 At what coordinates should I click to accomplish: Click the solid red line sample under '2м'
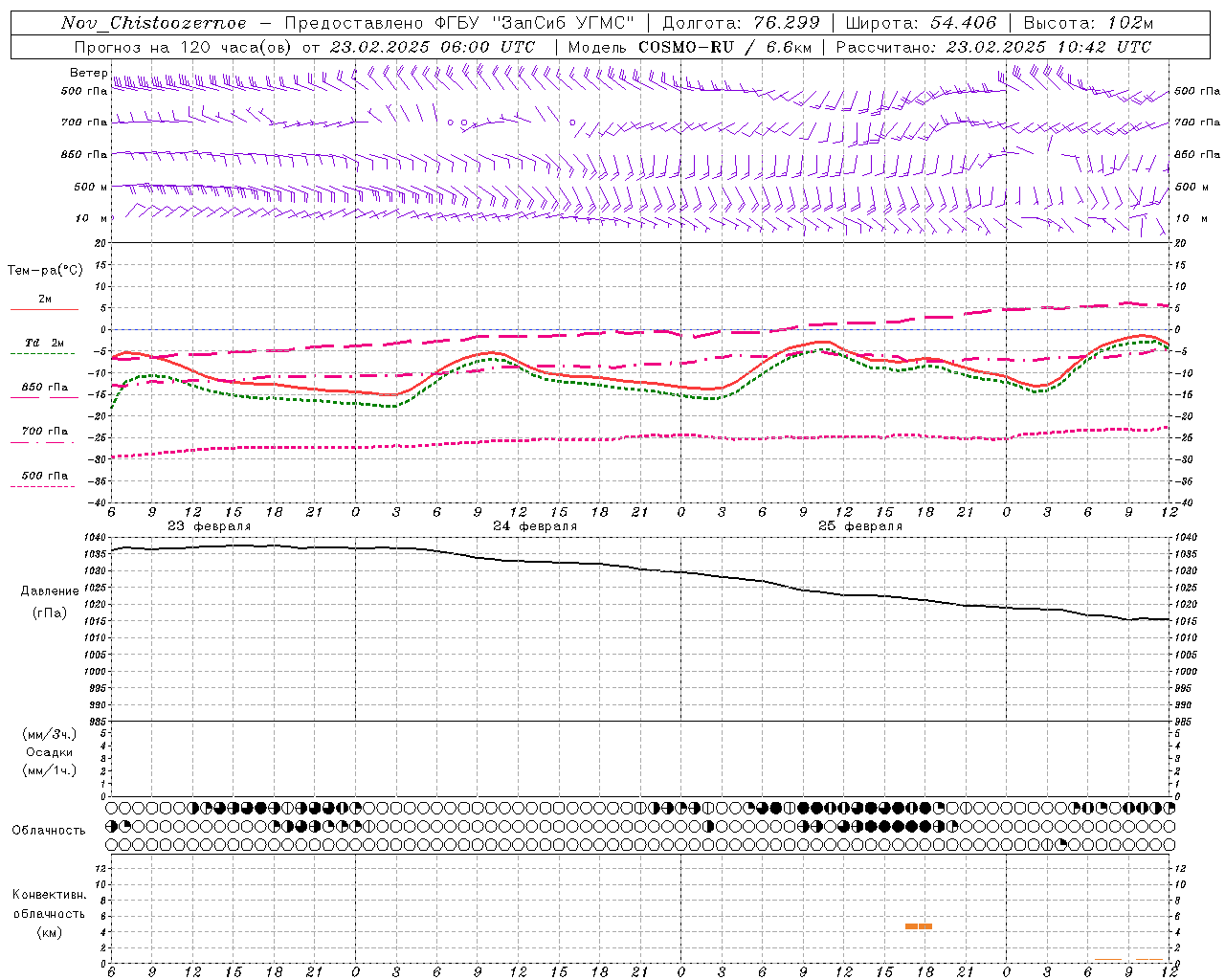(44, 310)
